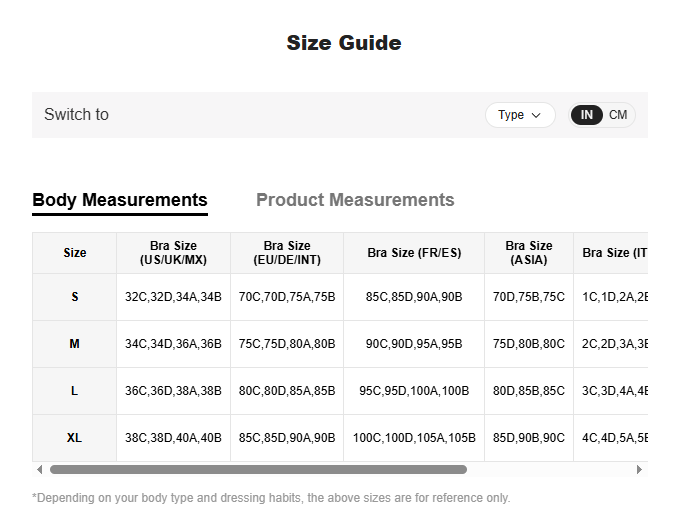The height and width of the screenshot is (519, 679).
Task: Click the XL size row label
Action: (x=74, y=438)
